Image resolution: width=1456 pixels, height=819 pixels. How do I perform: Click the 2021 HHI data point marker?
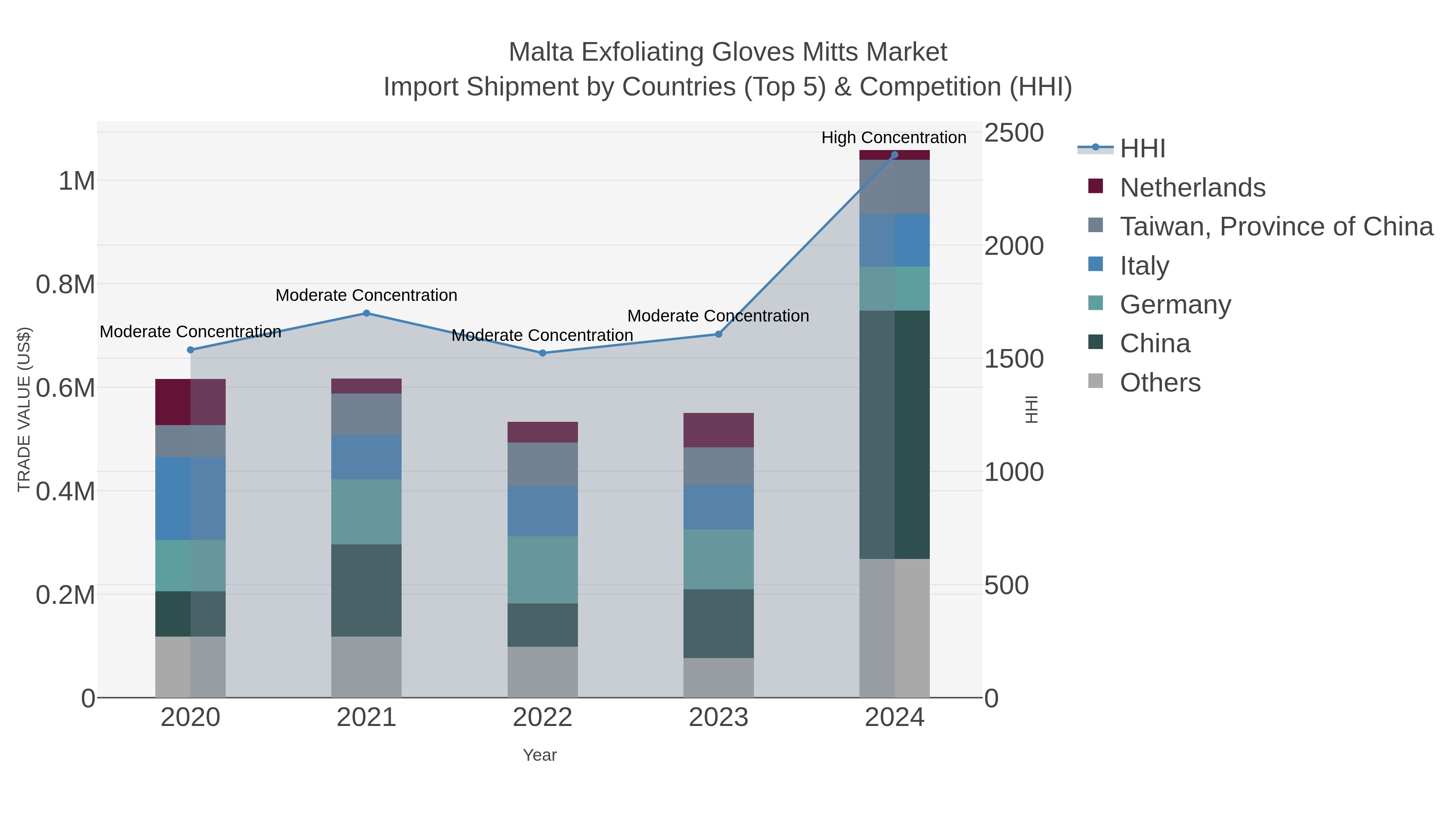coord(366,313)
